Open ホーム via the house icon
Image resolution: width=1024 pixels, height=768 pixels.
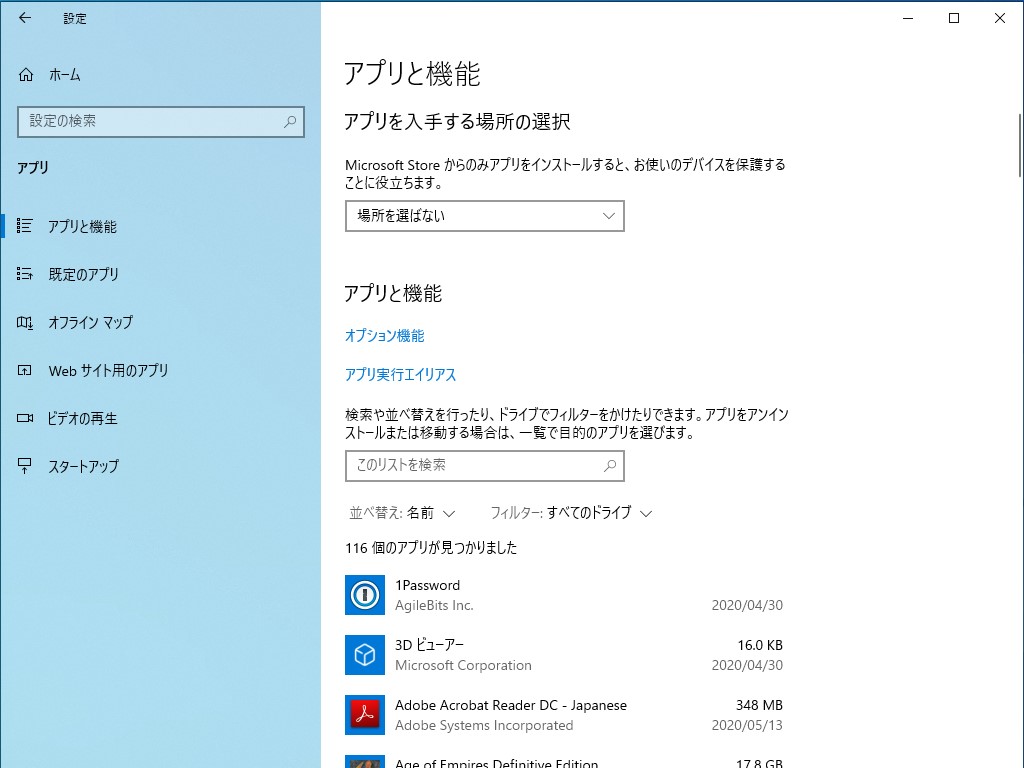coord(25,74)
